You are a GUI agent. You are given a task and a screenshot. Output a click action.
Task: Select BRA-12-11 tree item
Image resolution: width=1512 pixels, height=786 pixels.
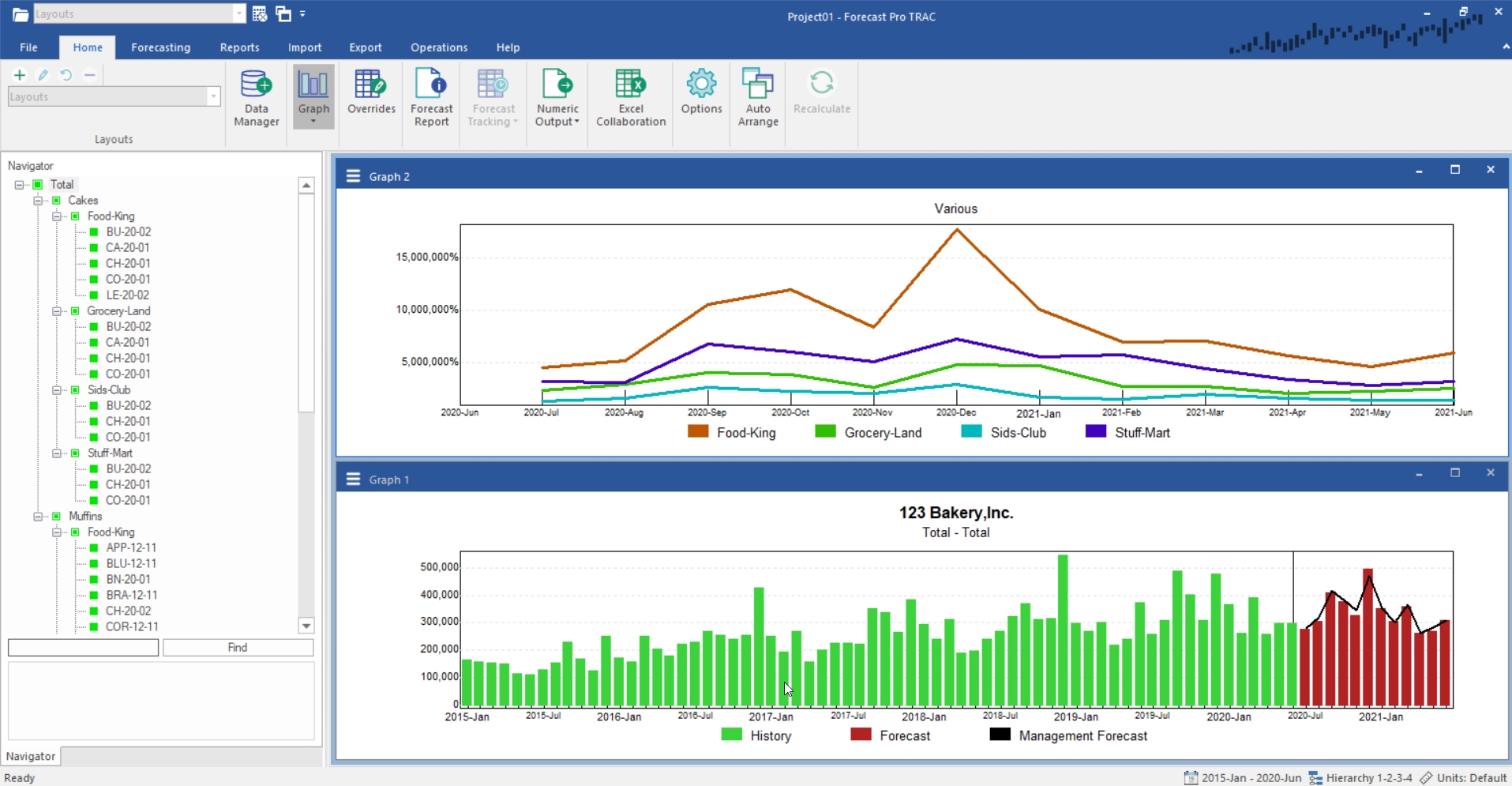coord(131,596)
